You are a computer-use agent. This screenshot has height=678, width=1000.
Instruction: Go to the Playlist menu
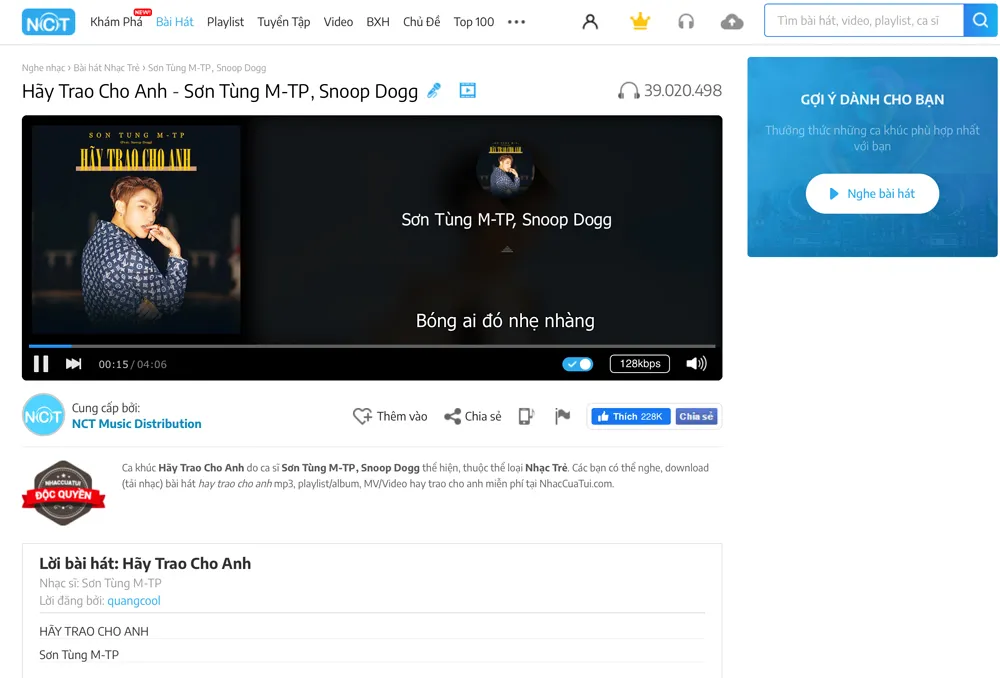[225, 22]
